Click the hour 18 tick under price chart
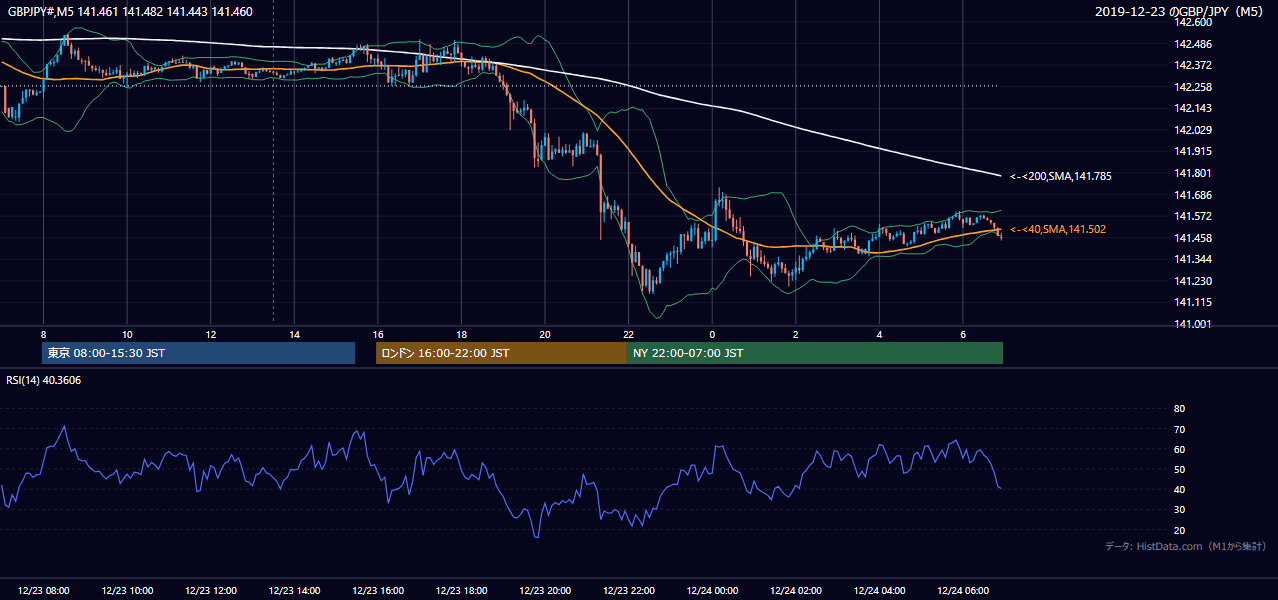Screen dimensions: 1278x600 pyautogui.click(x=461, y=334)
